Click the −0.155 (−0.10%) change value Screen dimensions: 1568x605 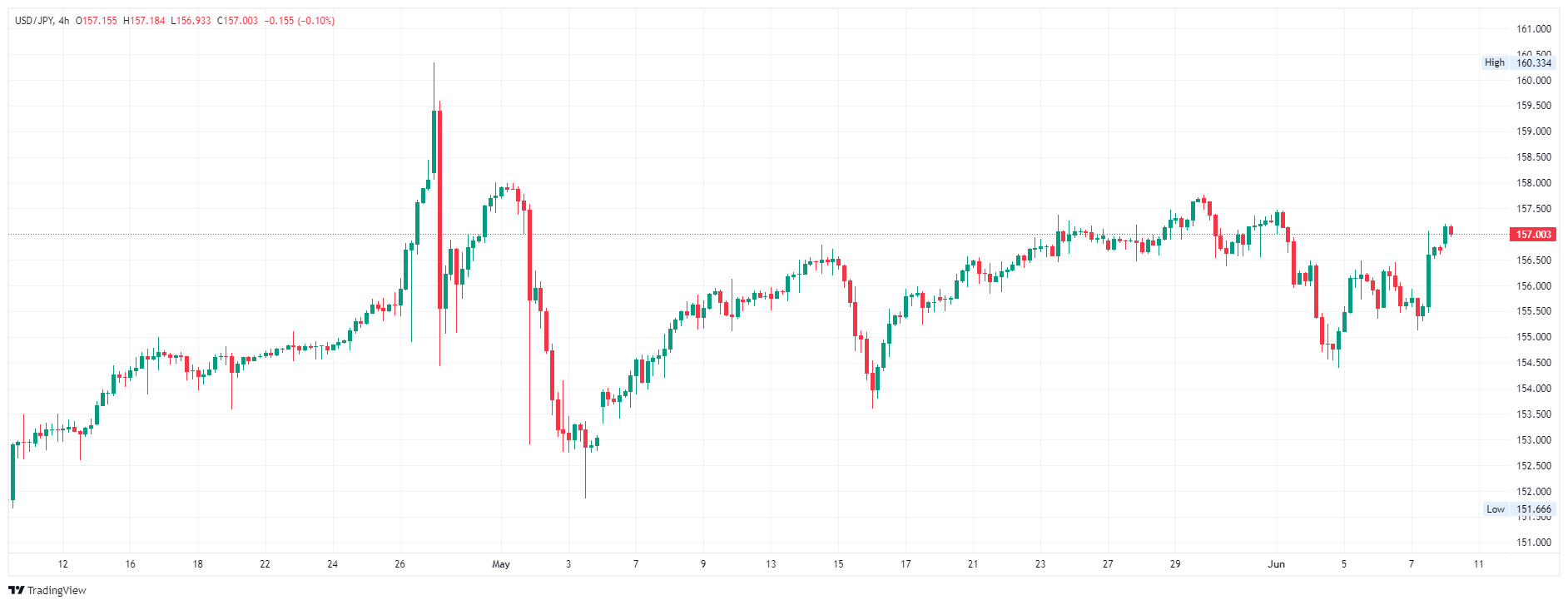[x=300, y=21]
